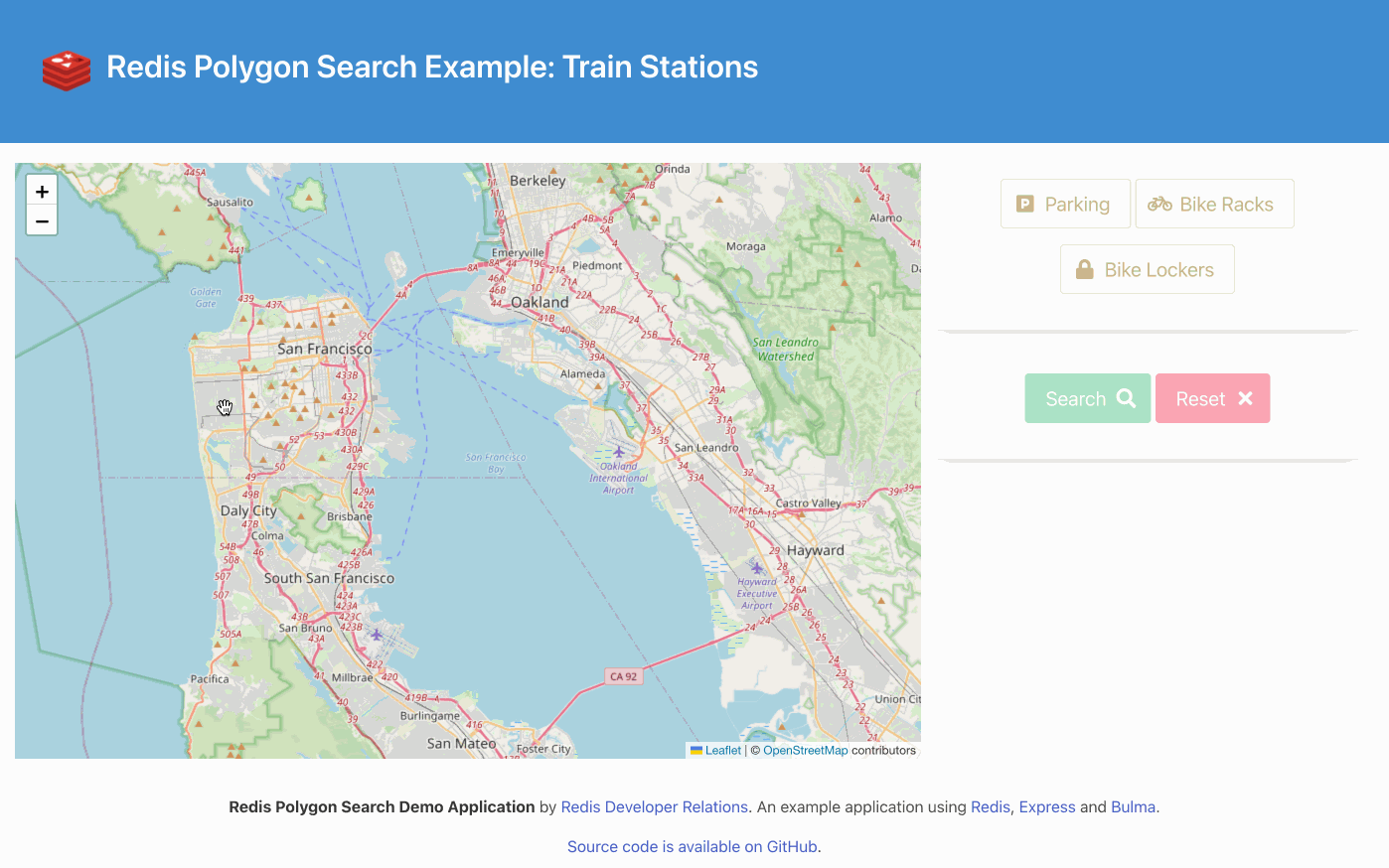The image size is (1389, 868).
Task: Click the San Leandro Watershed label
Action: (786, 350)
